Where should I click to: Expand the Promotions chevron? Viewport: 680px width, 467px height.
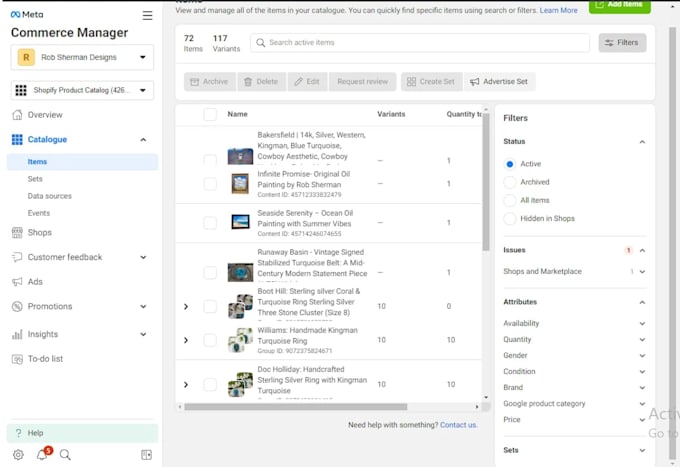143,307
